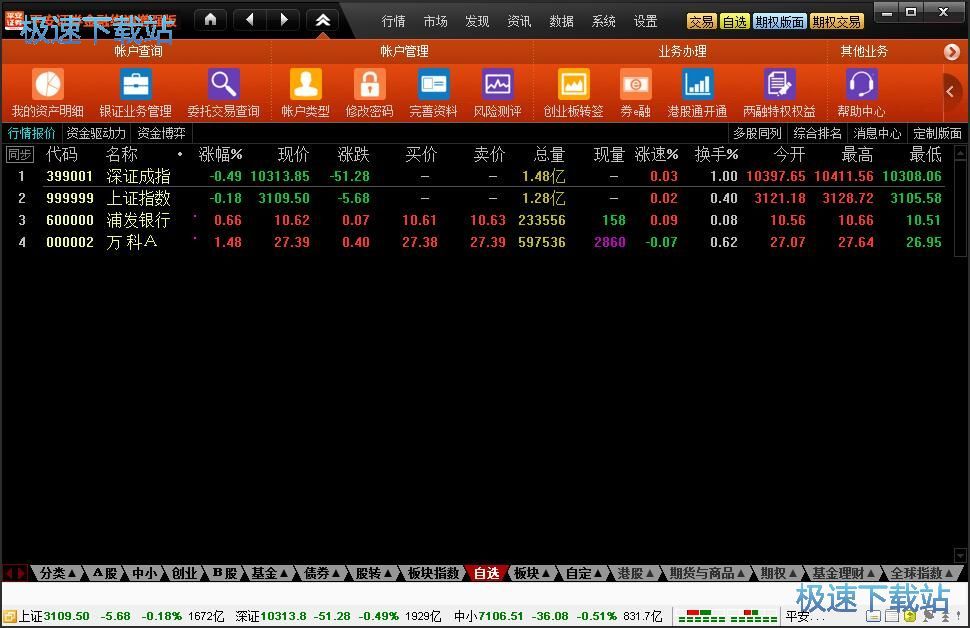The width and height of the screenshot is (970, 628).
Task: Navigate forward with right arrow icon
Action: coord(284,20)
